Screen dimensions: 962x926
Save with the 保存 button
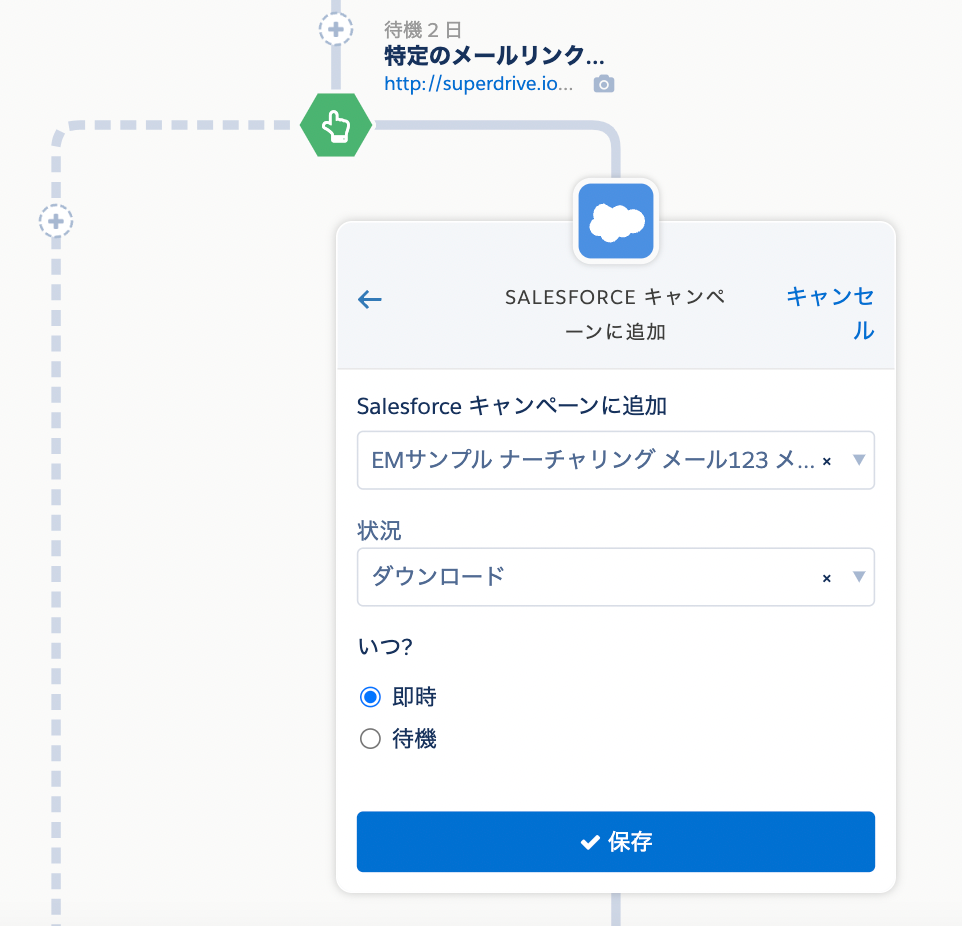(616, 842)
